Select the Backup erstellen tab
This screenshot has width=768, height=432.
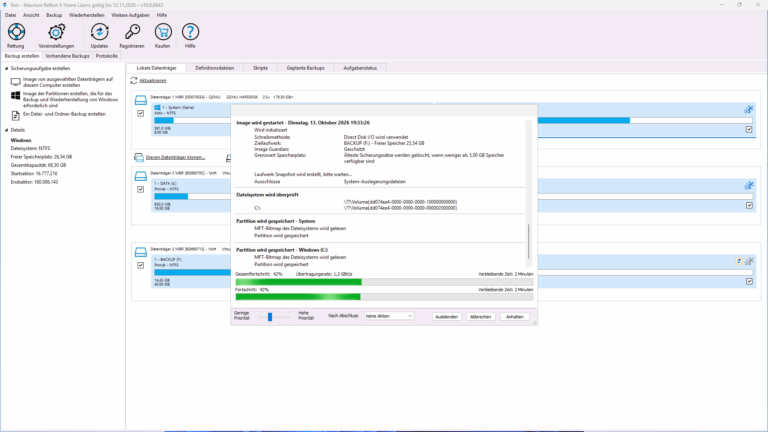pyautogui.click(x=22, y=56)
